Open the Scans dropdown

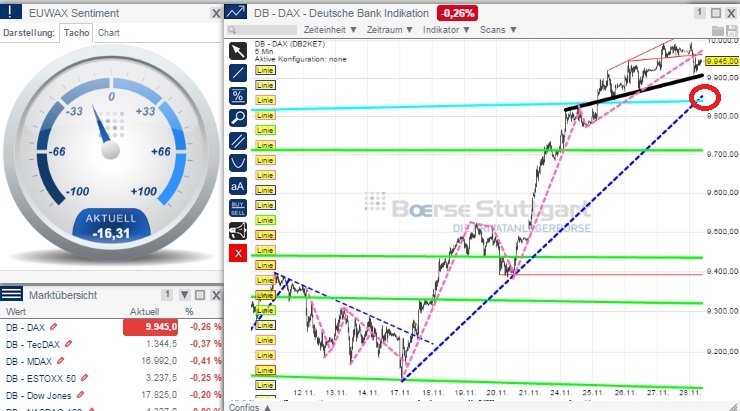tap(498, 30)
